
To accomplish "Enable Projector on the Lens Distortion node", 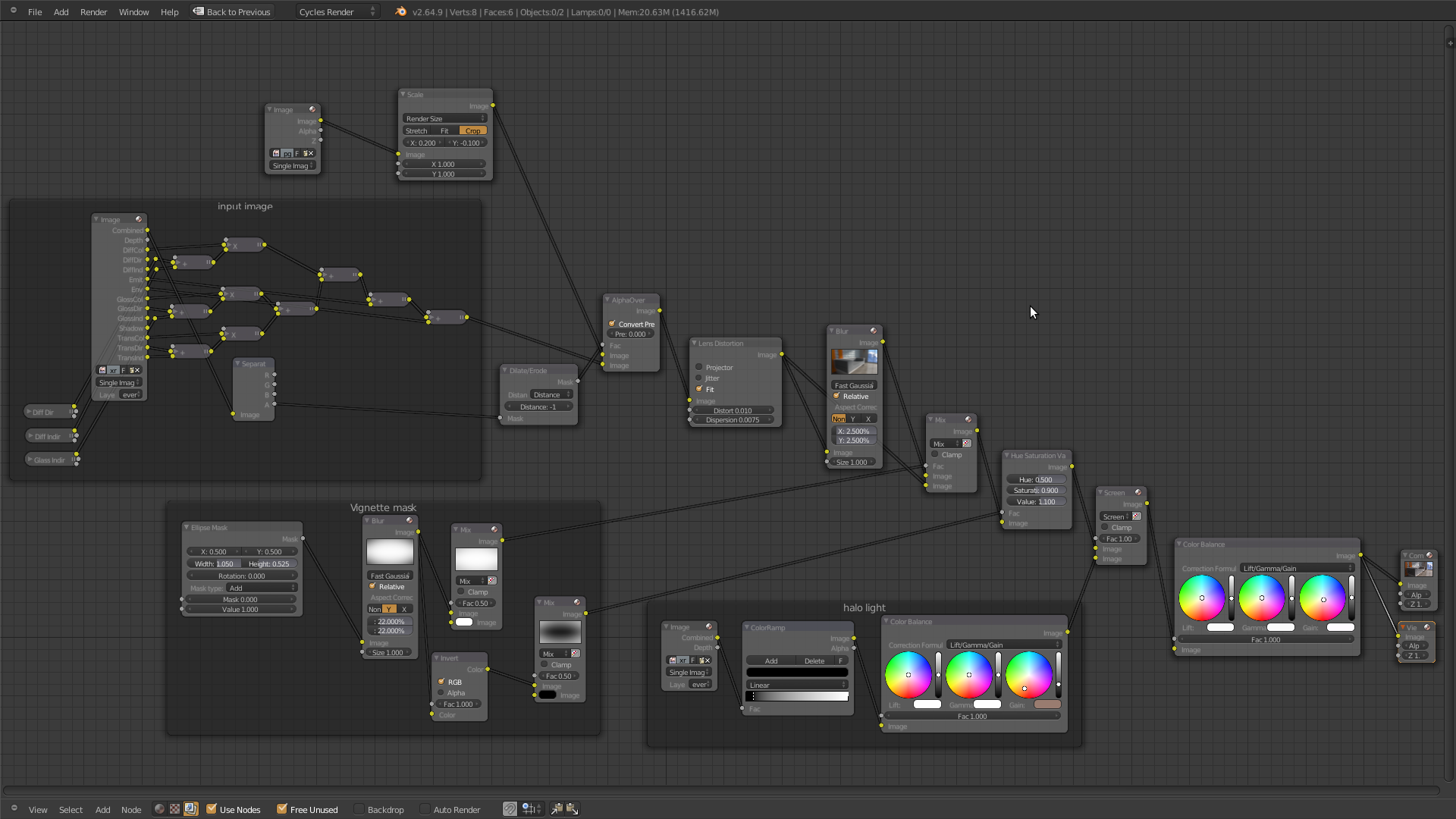I will pyautogui.click(x=699, y=367).
